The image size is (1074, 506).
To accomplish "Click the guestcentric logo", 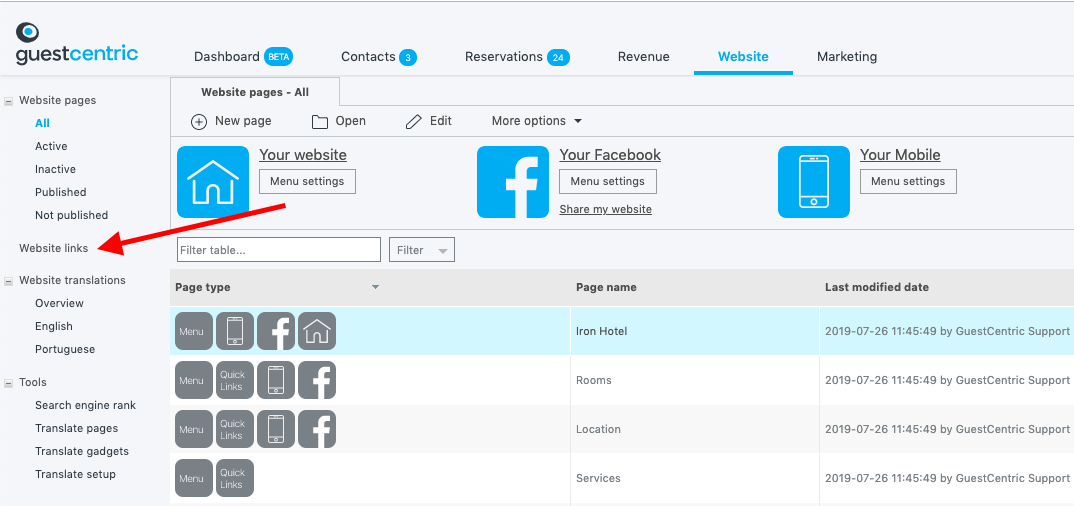I will tap(77, 44).
